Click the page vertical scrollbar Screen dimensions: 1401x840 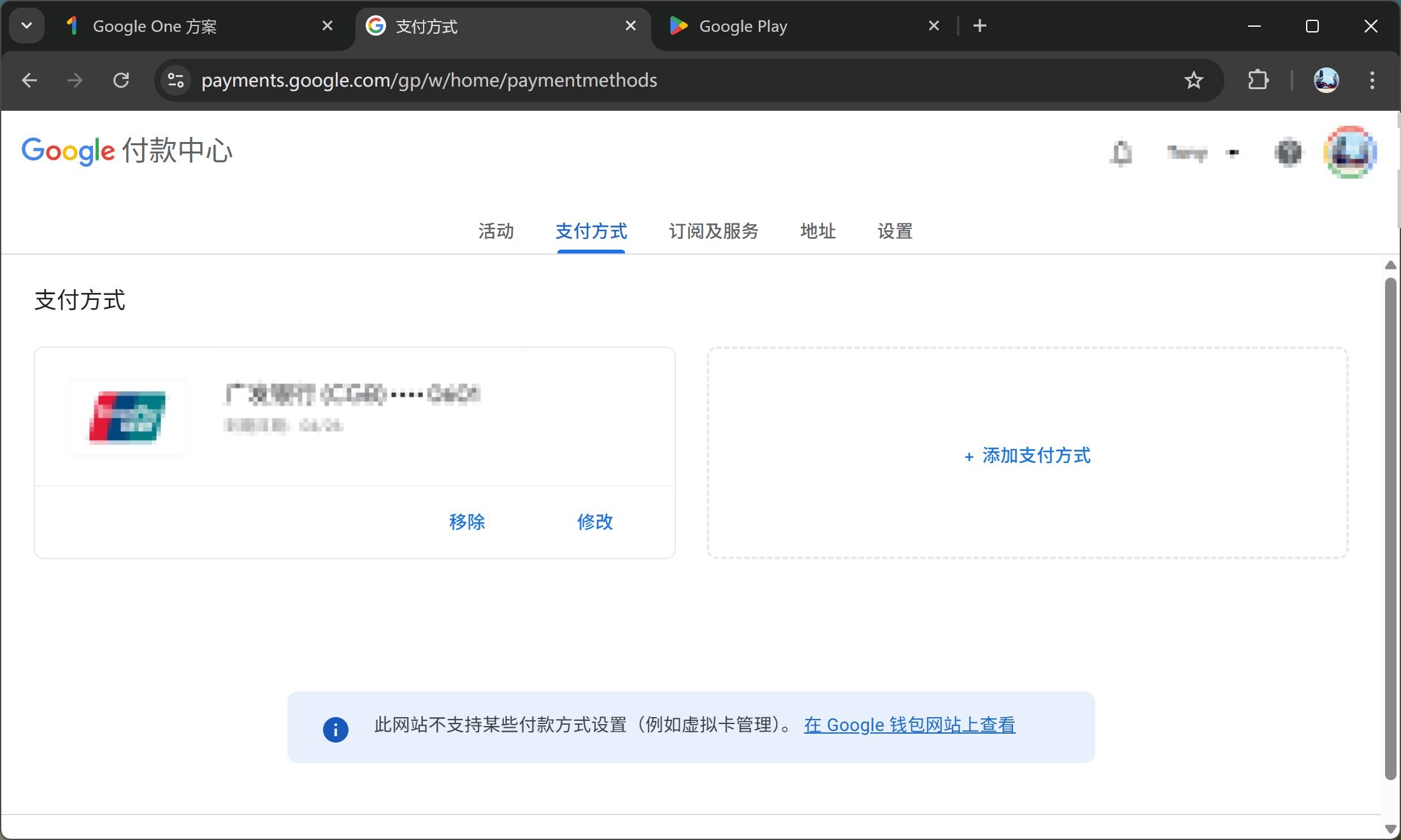click(x=1390, y=527)
